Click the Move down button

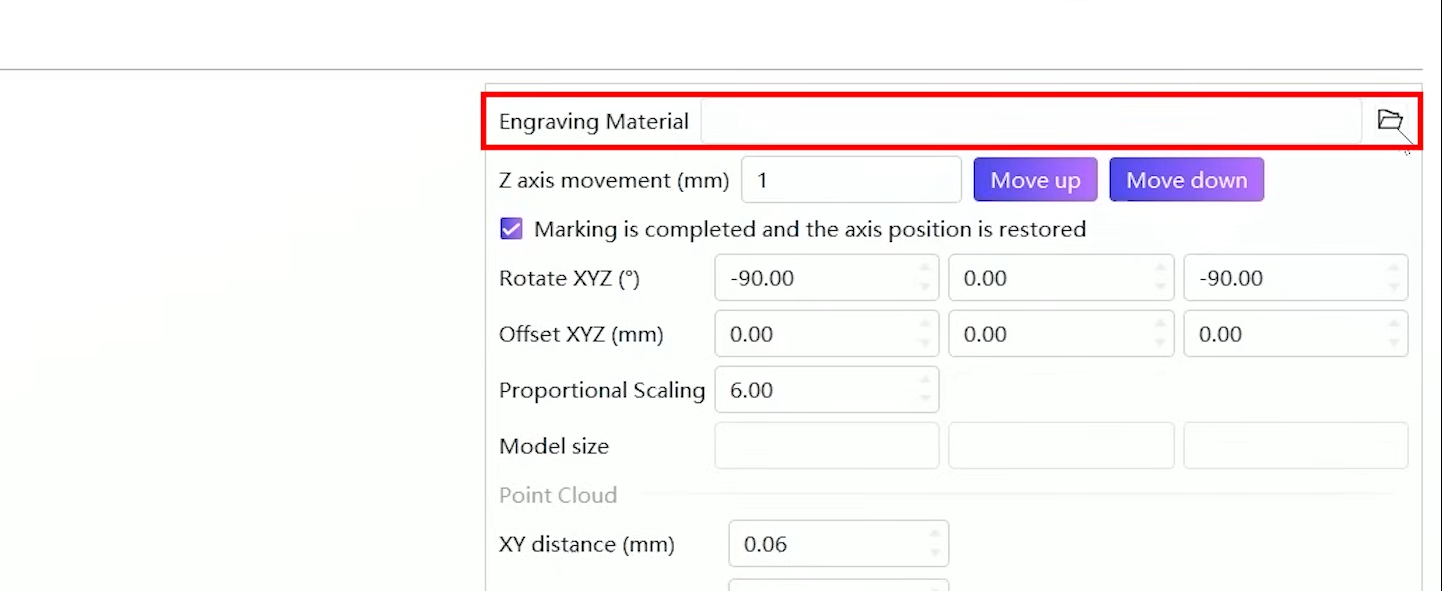[x=1187, y=180]
